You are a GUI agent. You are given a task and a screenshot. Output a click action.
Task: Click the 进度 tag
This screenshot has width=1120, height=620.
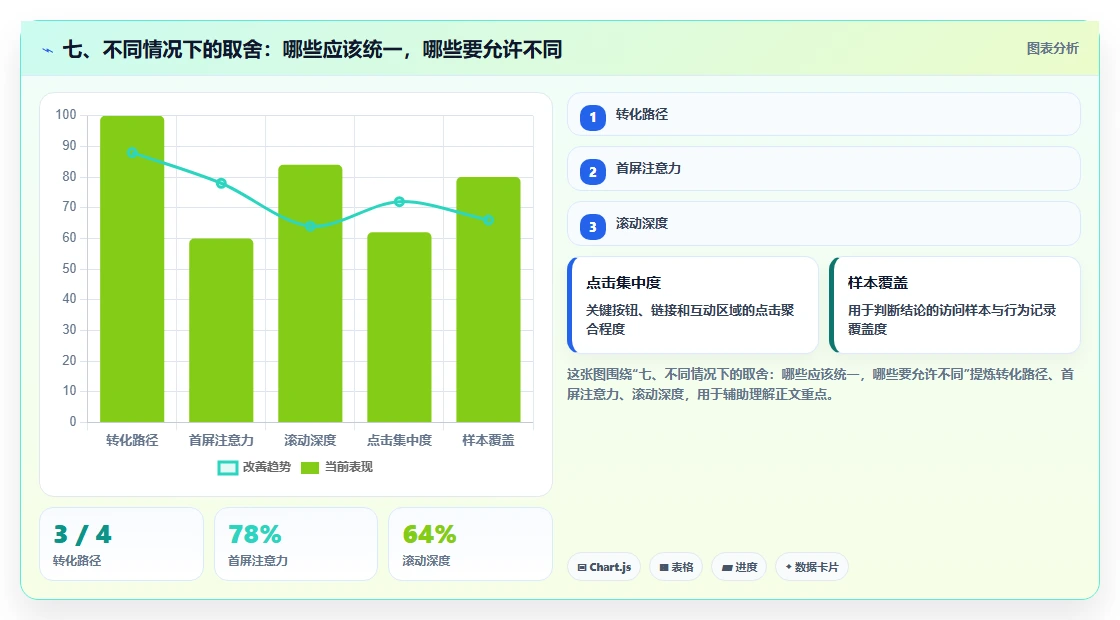point(739,567)
